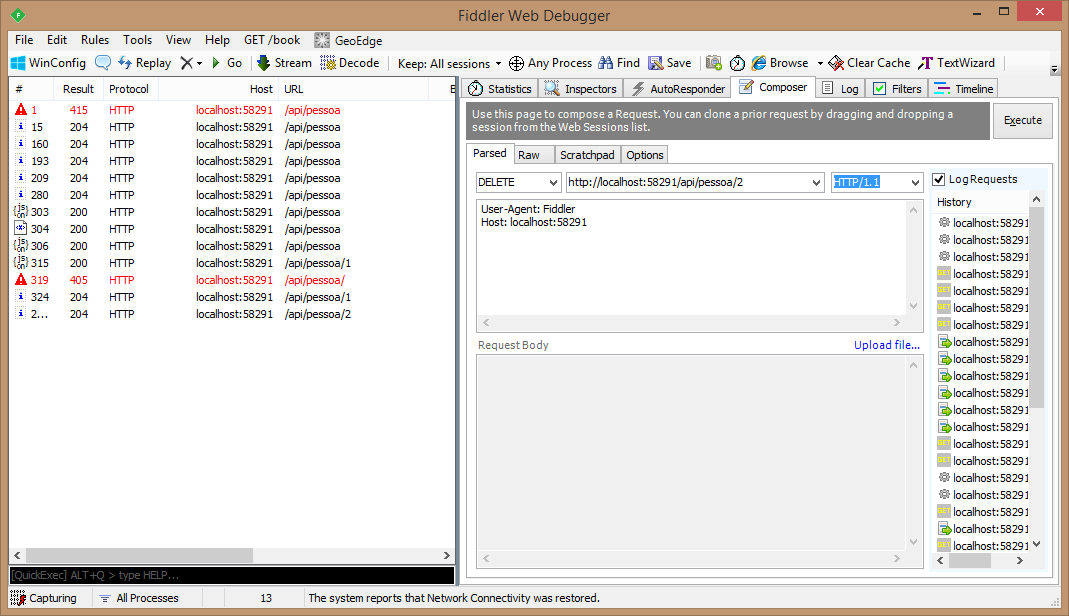This screenshot has height=616, width=1069.
Task: Open the TextWizard tool
Action: [x=957, y=63]
